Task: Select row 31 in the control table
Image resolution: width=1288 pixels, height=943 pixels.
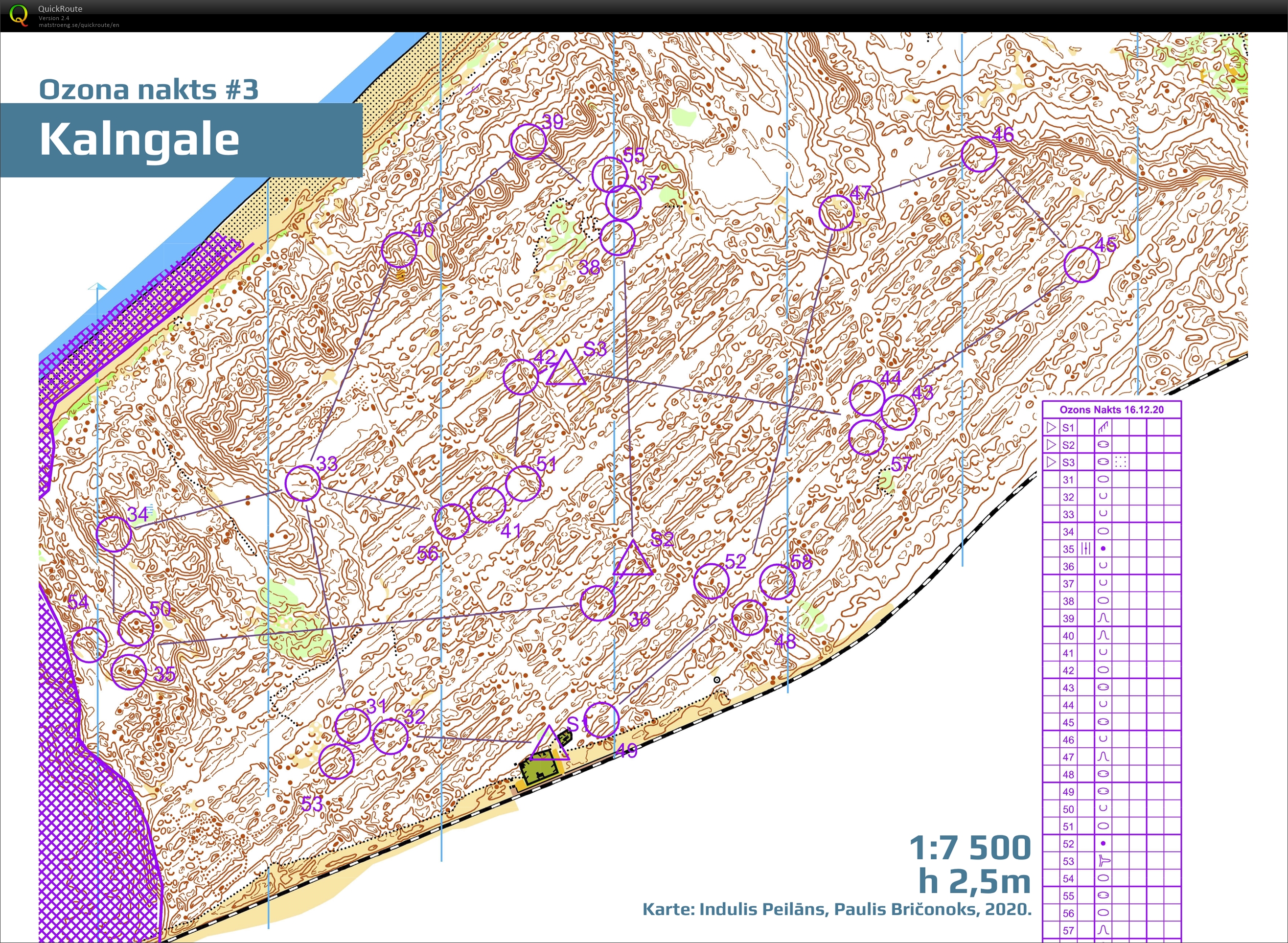Action: (1111, 480)
